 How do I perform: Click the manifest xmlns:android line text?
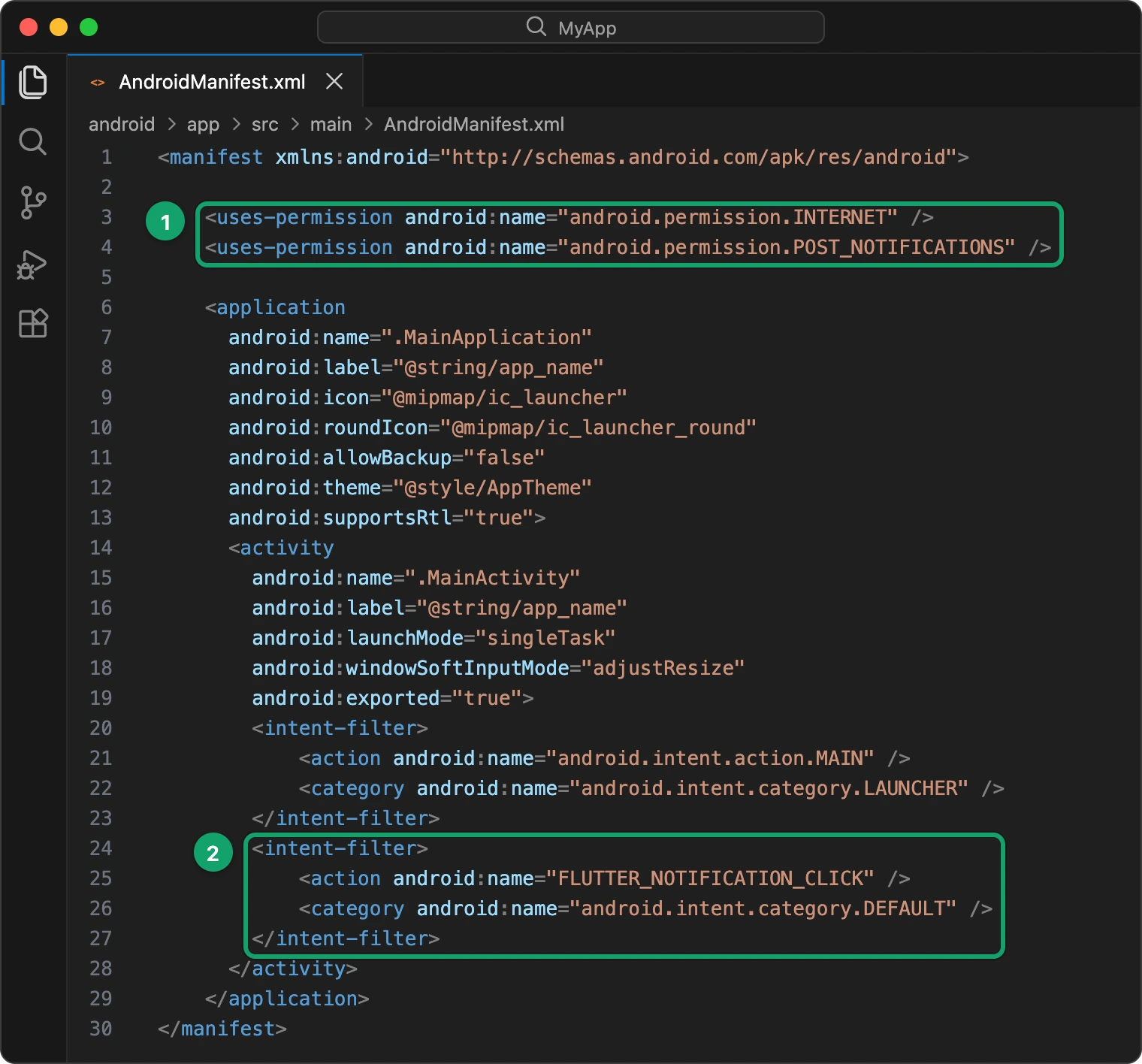pos(563,157)
